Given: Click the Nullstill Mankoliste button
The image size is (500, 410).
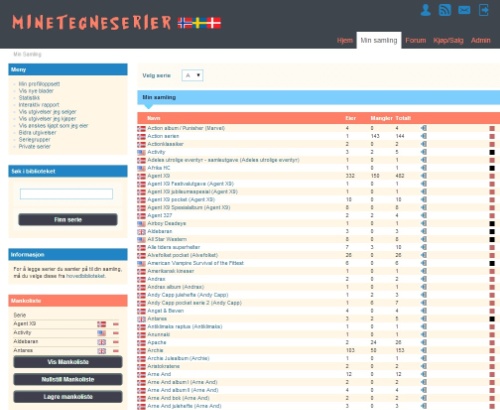Looking at the screenshot, I should click(x=68, y=379).
